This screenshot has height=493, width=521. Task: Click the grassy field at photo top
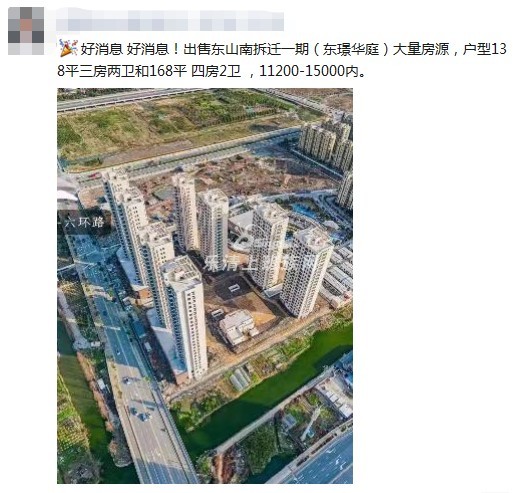[180, 125]
